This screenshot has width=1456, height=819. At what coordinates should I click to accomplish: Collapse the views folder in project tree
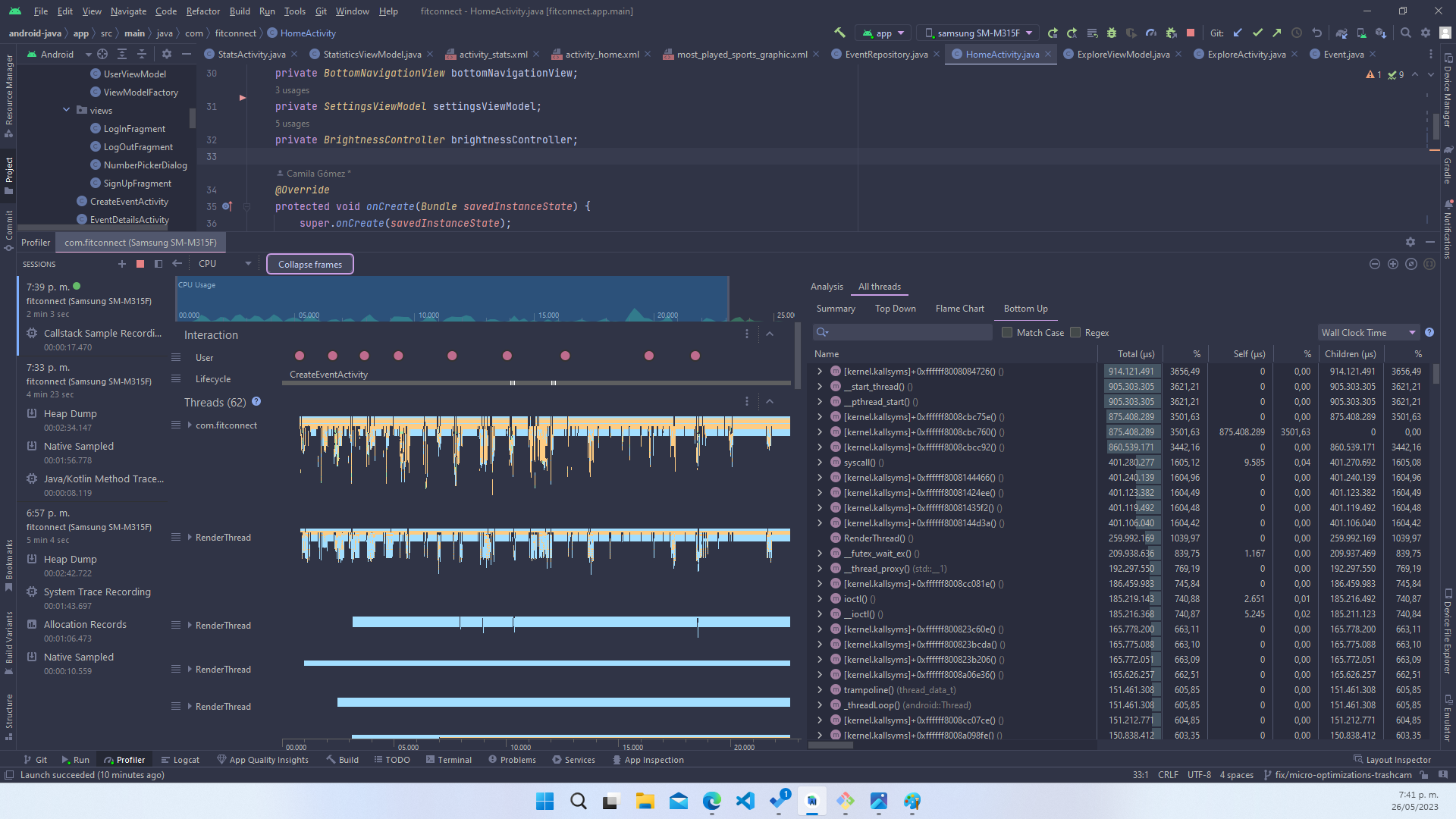pos(67,110)
